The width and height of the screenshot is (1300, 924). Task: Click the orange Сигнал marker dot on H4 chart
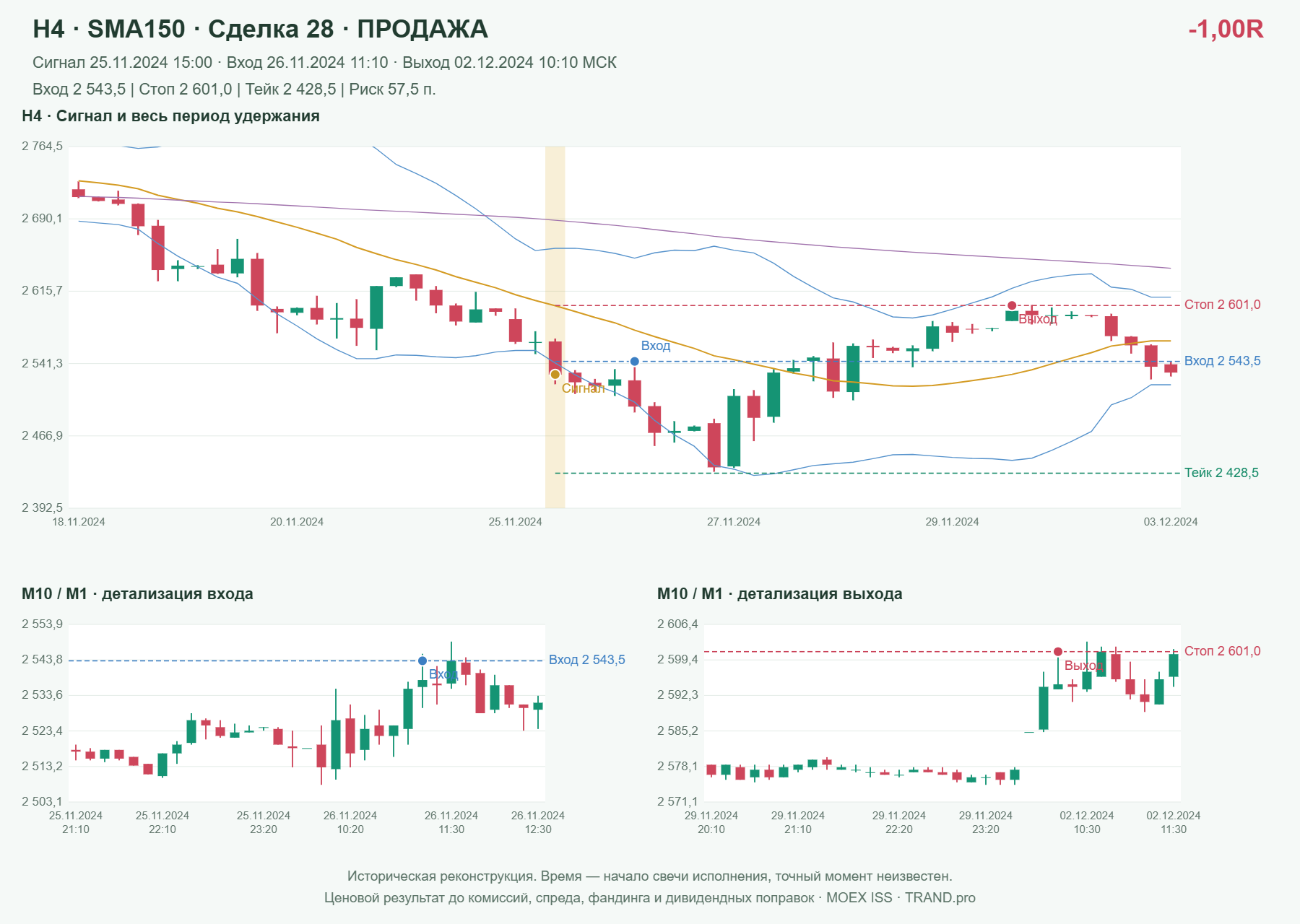click(x=555, y=375)
